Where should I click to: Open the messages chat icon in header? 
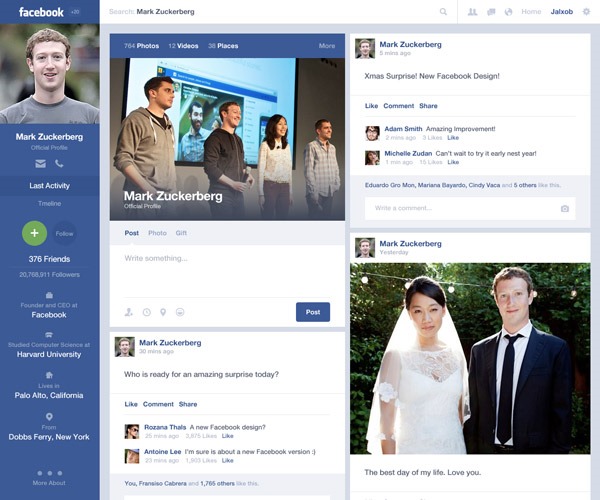click(x=491, y=12)
